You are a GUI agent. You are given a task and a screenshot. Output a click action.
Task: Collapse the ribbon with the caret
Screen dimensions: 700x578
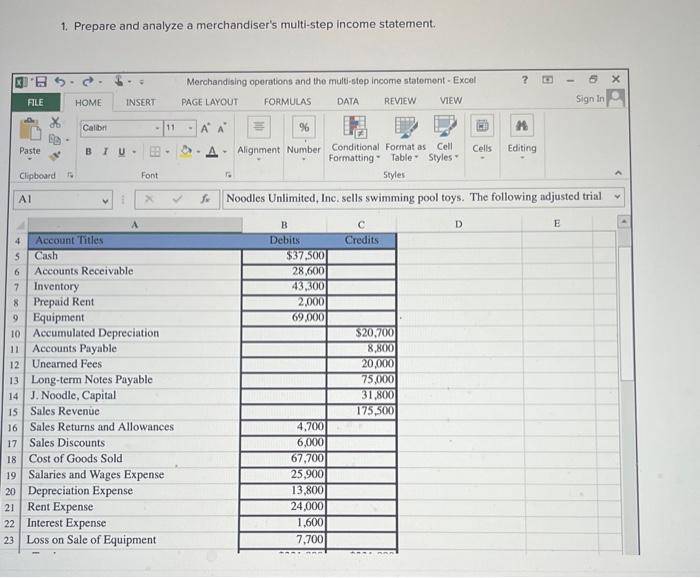point(618,172)
